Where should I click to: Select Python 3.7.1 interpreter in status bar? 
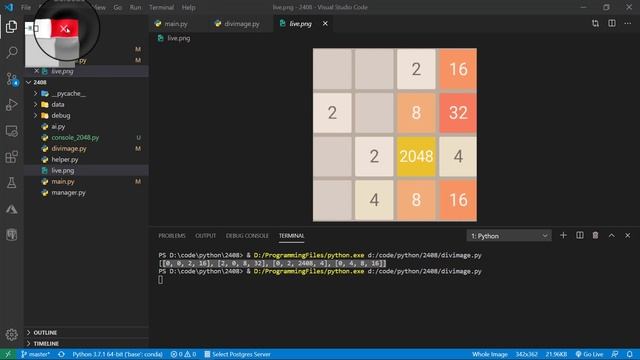[x=118, y=354]
